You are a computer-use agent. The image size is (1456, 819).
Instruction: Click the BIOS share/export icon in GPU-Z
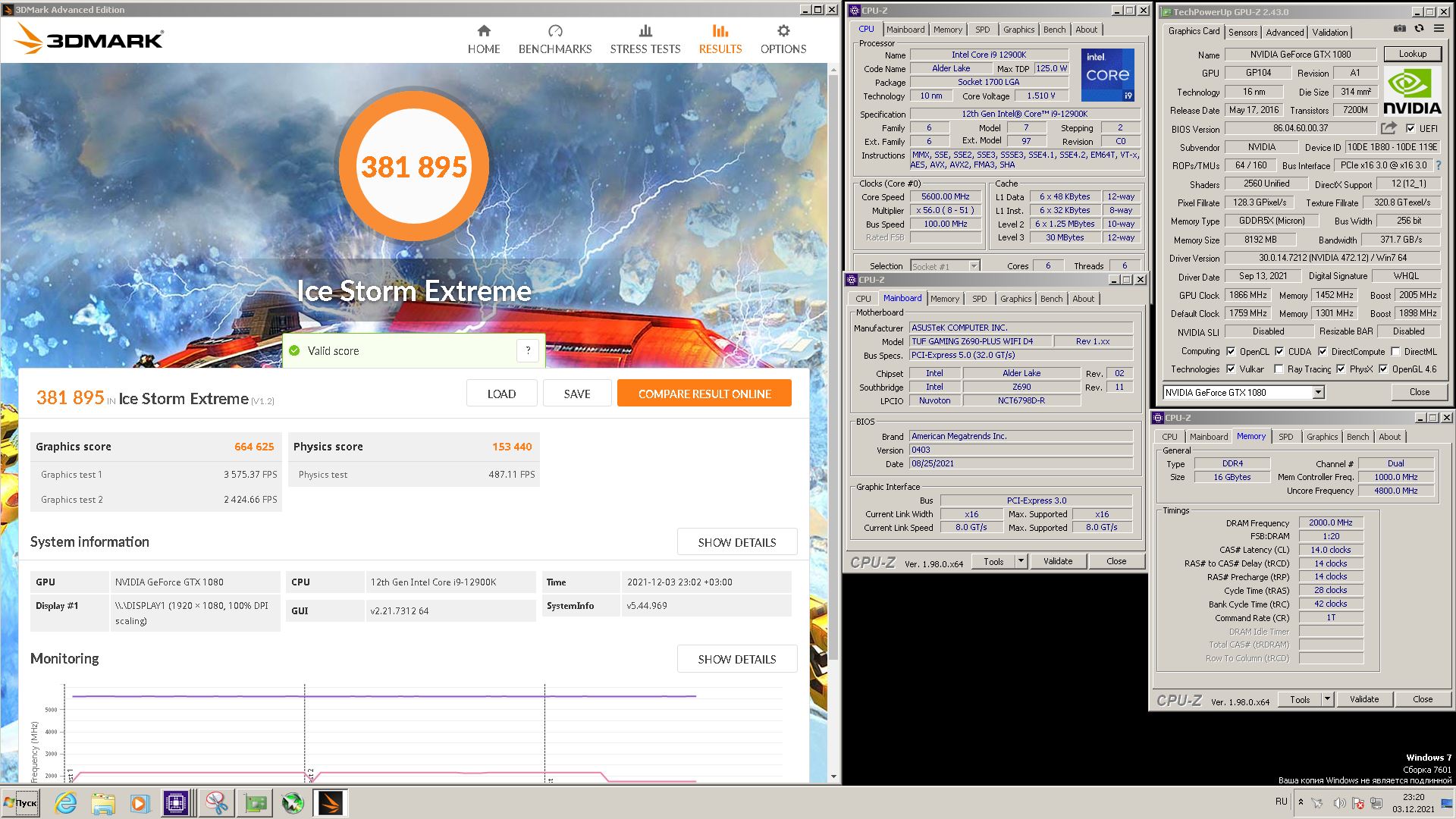point(1389,128)
